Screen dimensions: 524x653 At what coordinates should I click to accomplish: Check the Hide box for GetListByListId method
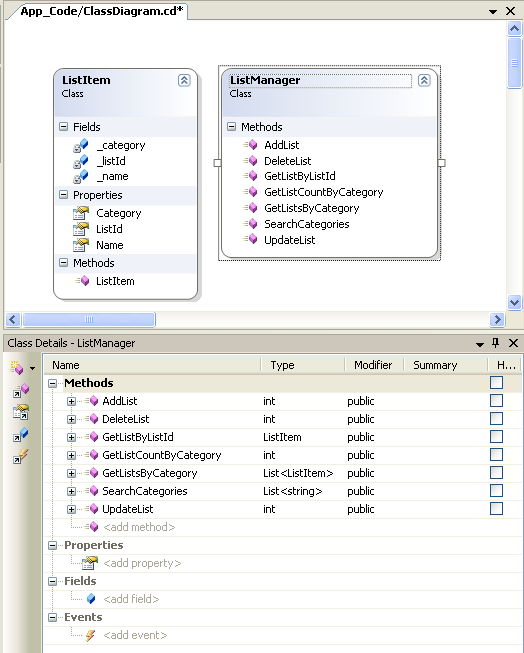click(x=496, y=436)
